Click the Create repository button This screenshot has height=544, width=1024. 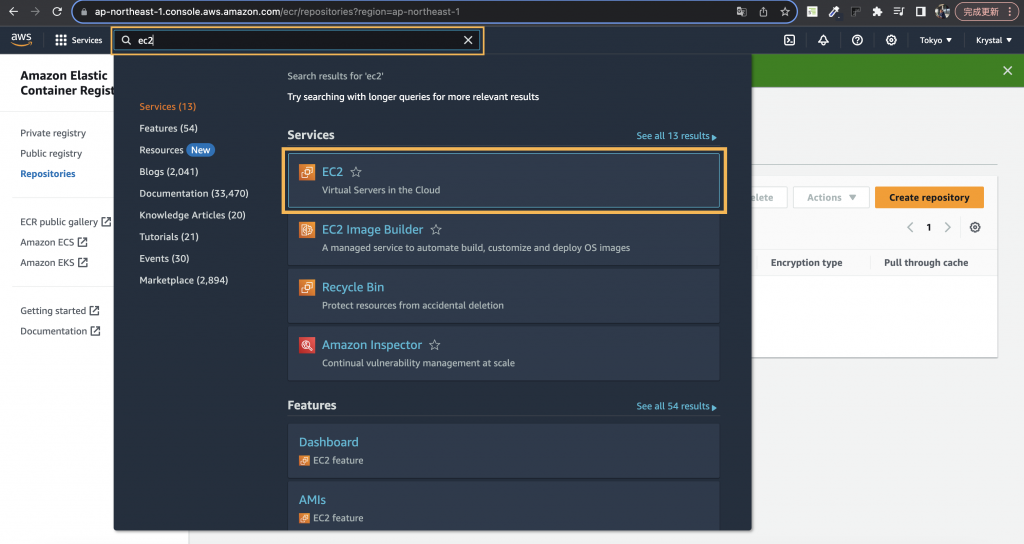click(x=929, y=197)
